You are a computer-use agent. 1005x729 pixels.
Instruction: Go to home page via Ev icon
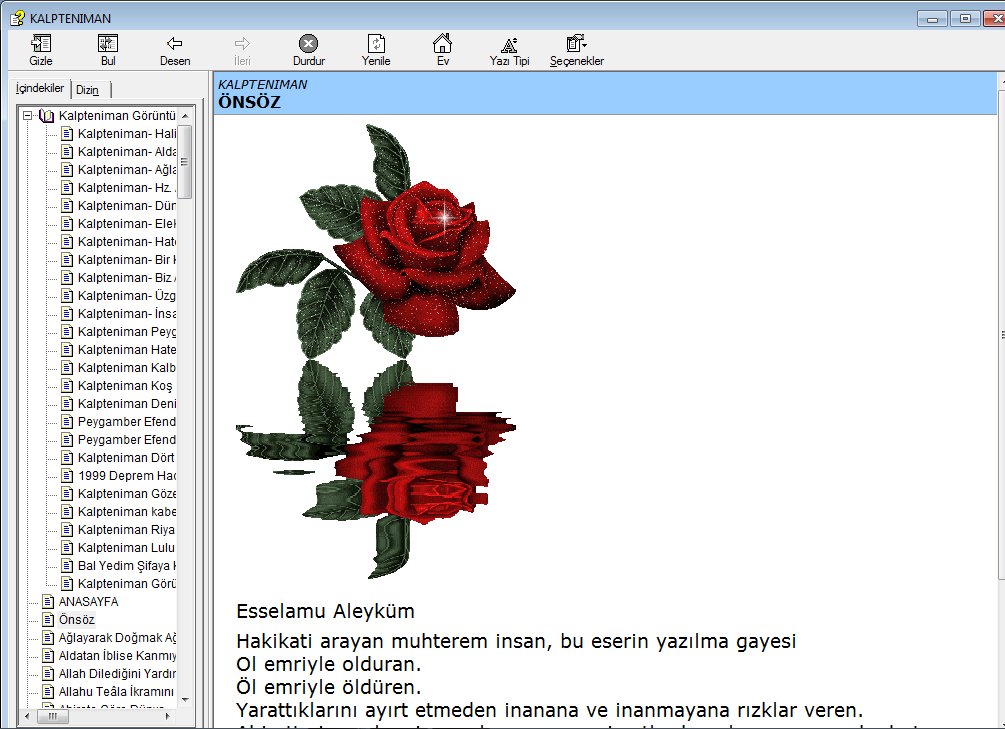pyautogui.click(x=442, y=50)
